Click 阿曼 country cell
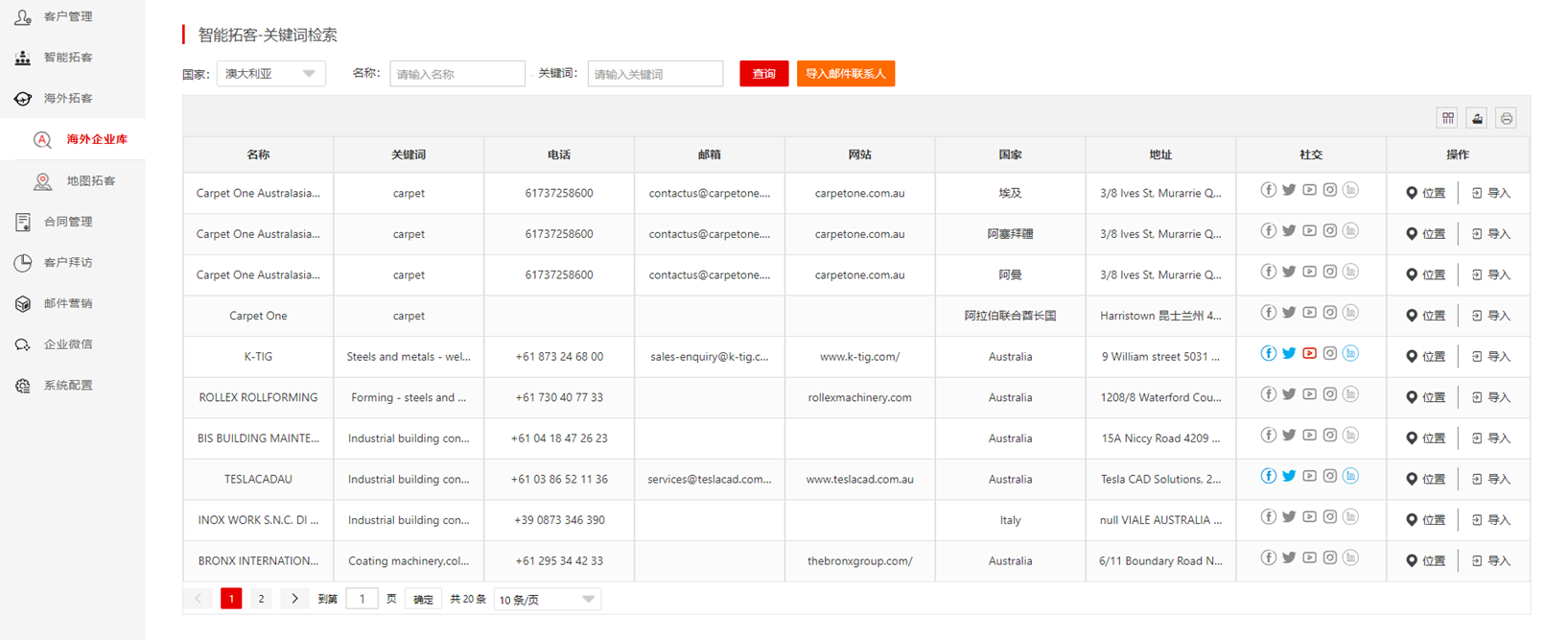1568x640 pixels. click(x=1010, y=274)
